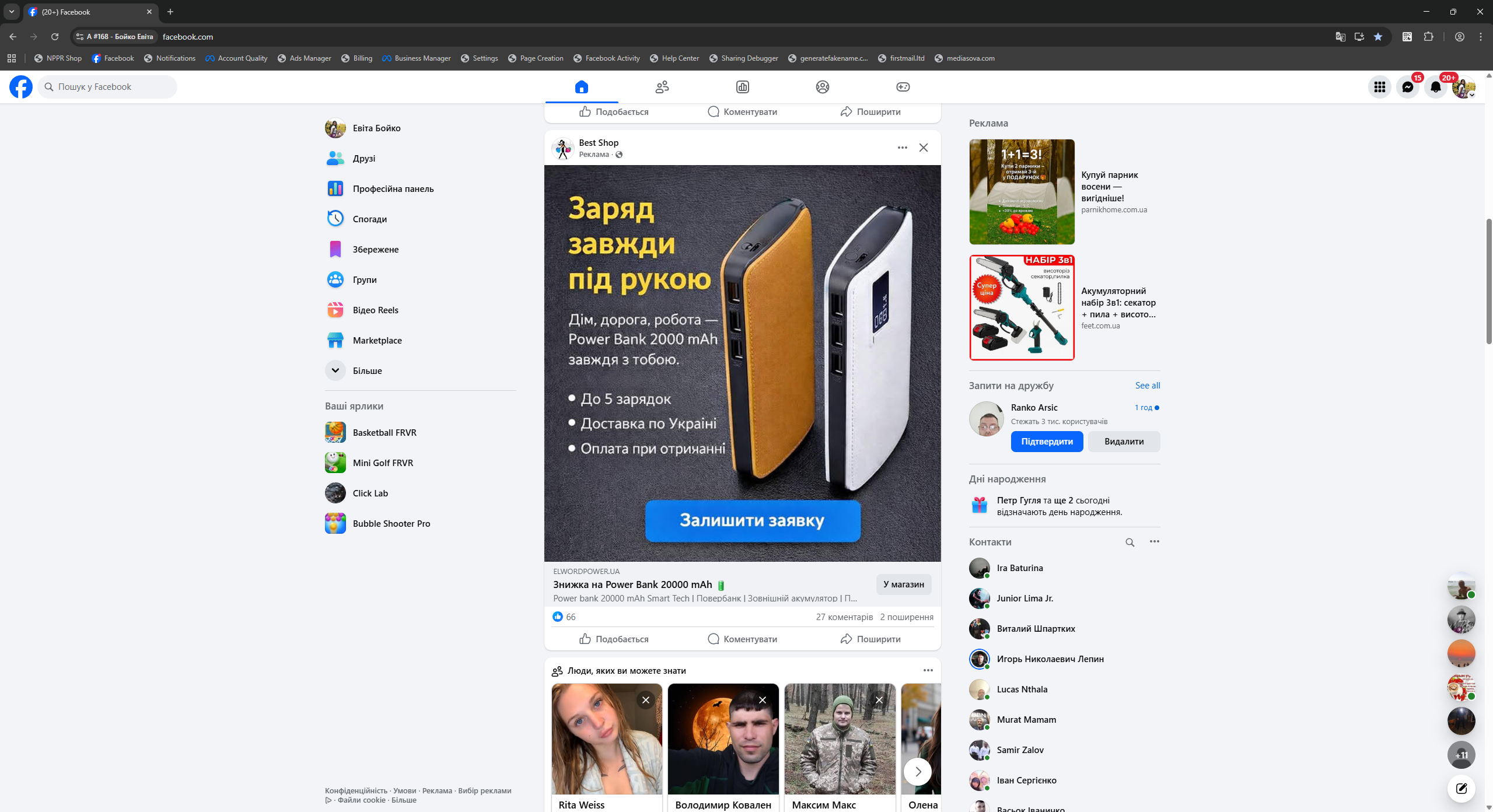Open Best Shop ad options menu
The image size is (1493, 812).
[902, 148]
